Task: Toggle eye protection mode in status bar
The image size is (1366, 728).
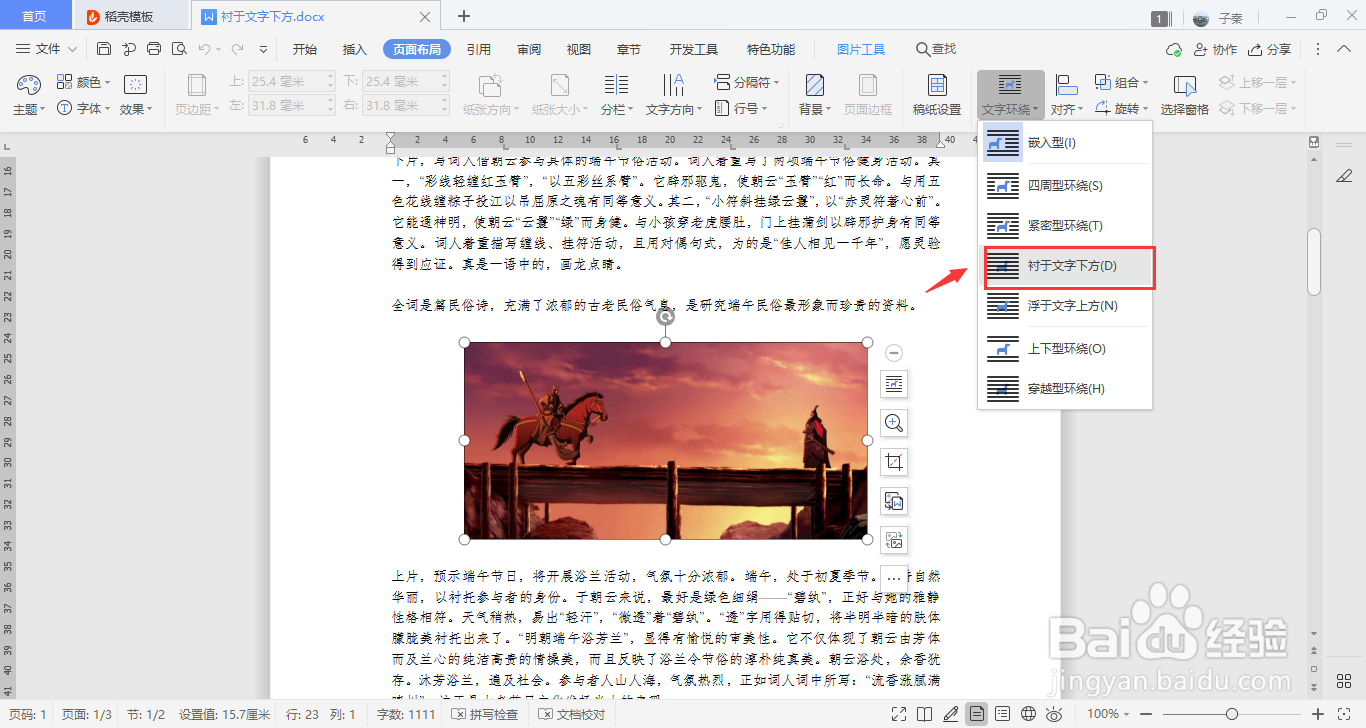Action: tap(1054, 714)
